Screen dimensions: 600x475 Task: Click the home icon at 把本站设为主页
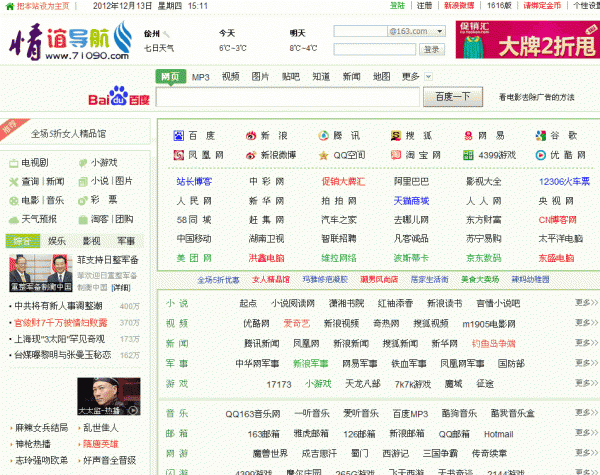coord(10,6)
